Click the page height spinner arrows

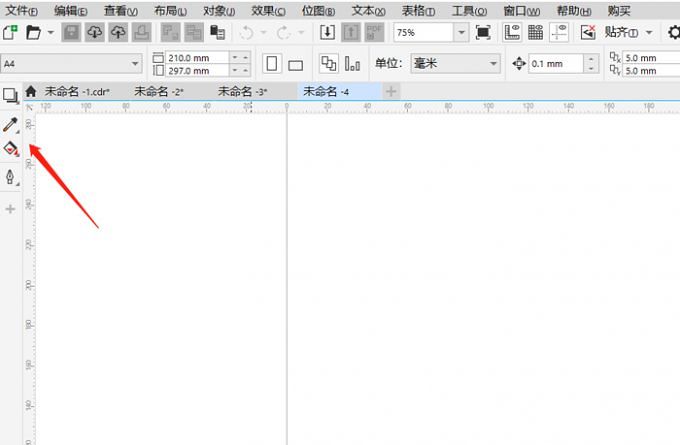pyautogui.click(x=240, y=70)
